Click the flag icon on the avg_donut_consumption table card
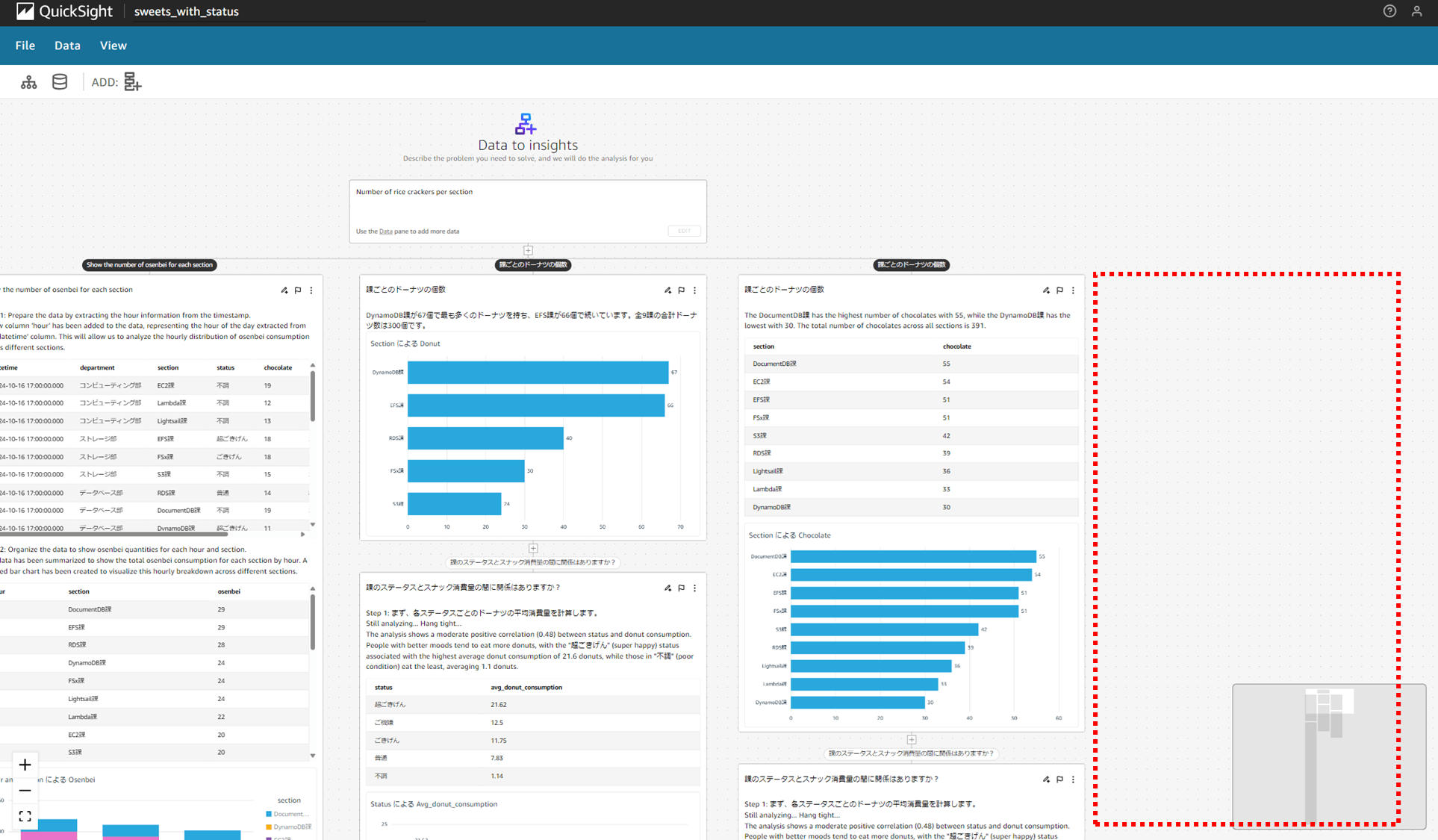This screenshot has width=1438, height=840. coord(681,588)
